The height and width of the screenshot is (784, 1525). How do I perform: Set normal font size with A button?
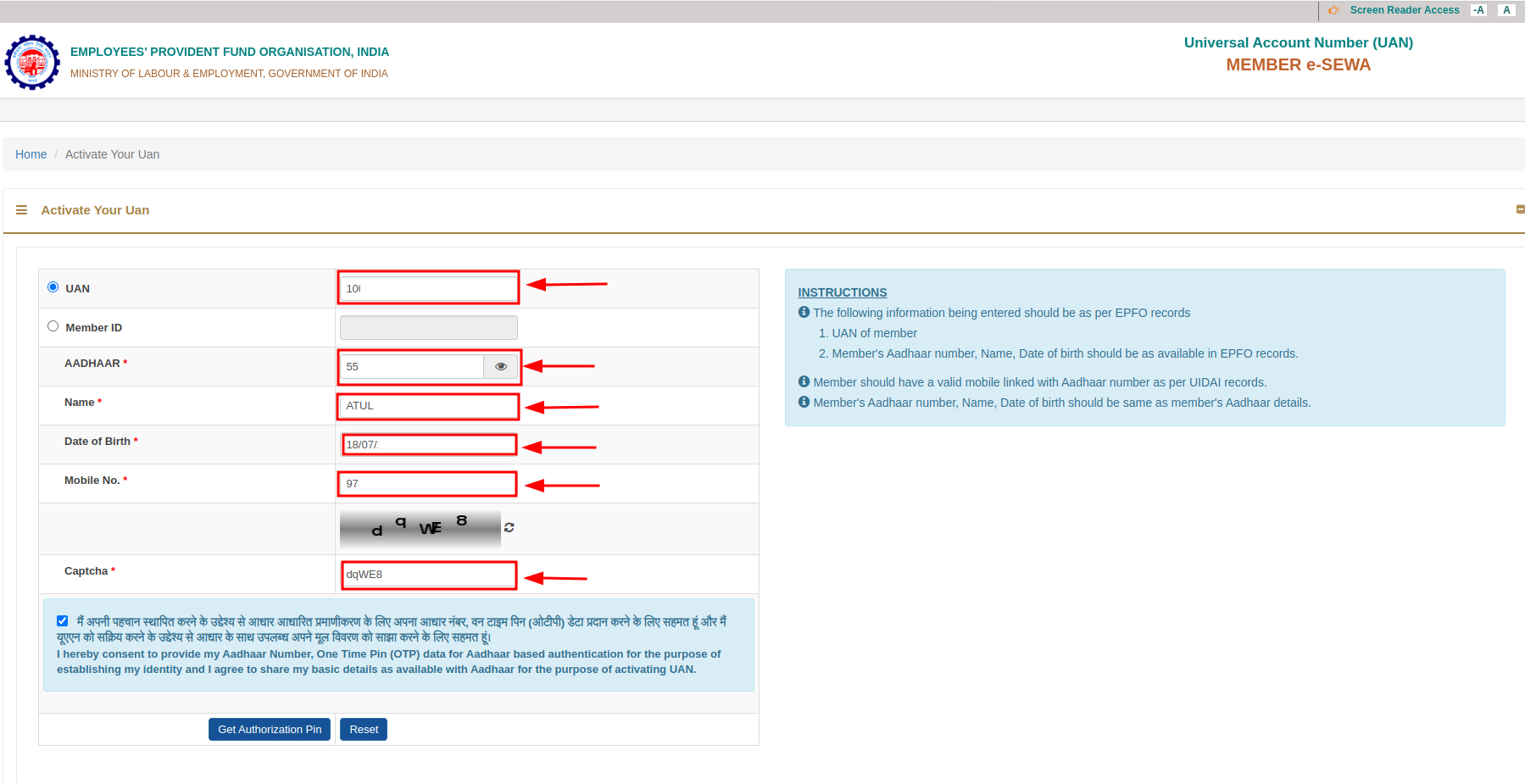click(1506, 10)
